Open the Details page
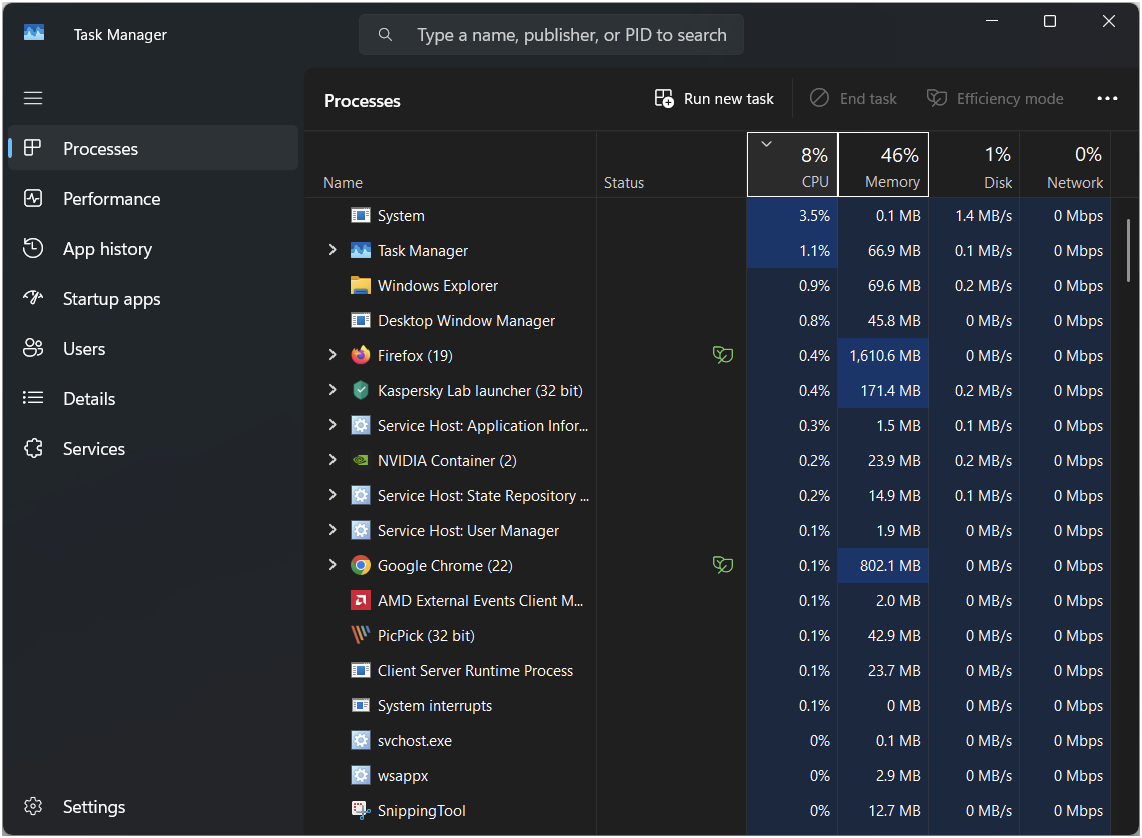 tap(153, 398)
